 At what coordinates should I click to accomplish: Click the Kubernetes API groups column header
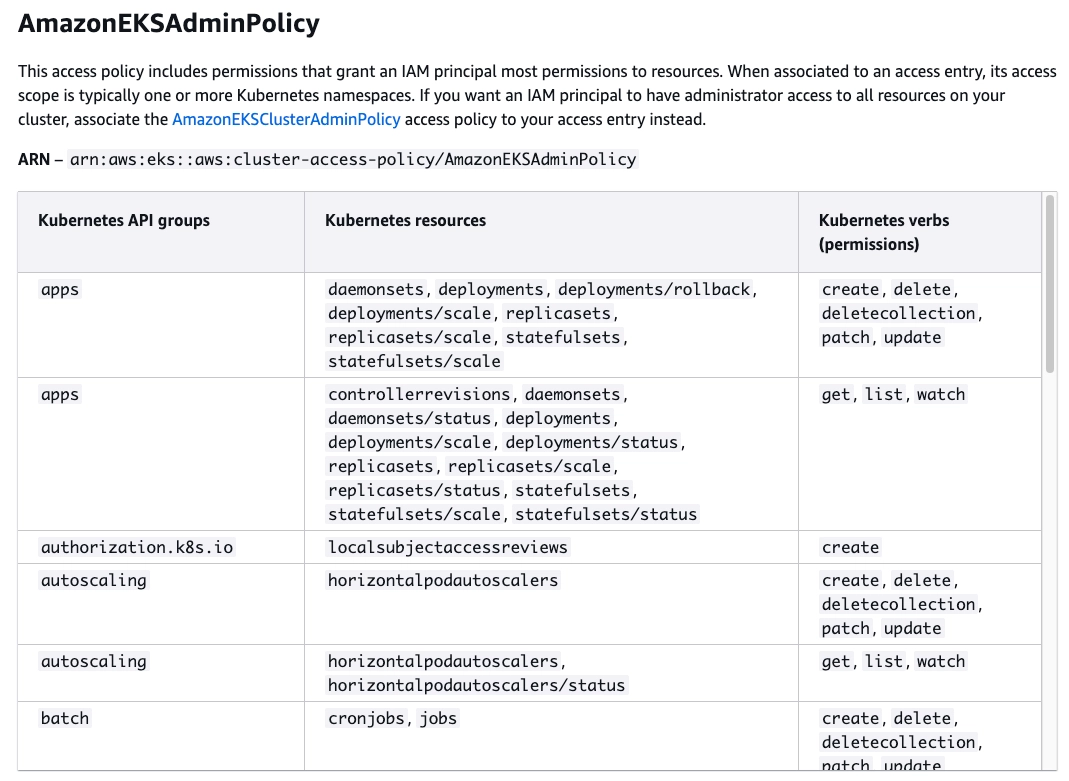pyautogui.click(x=124, y=220)
